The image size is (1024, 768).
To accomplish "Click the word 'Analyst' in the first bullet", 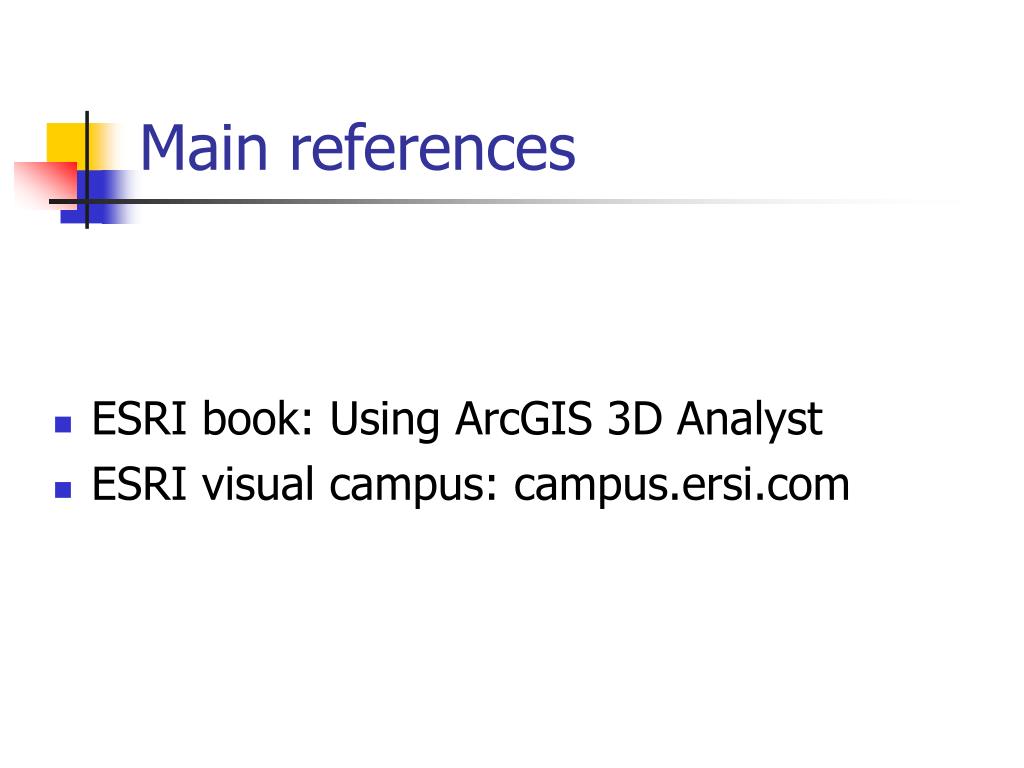I will pos(749,419).
